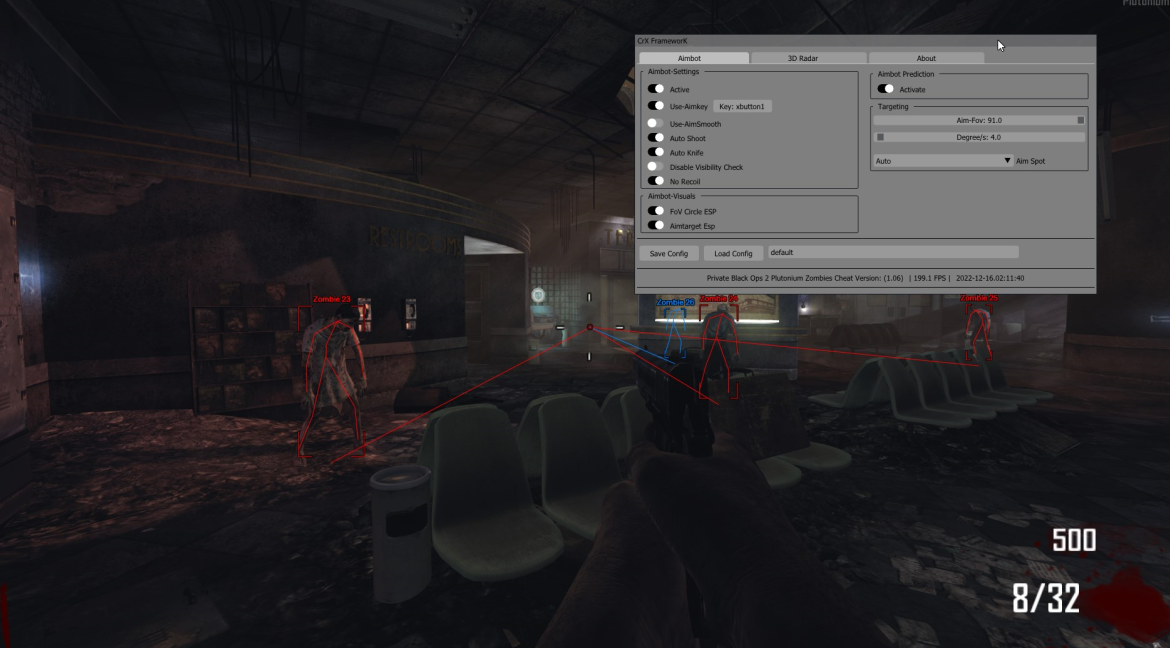Click the 8/32 ammo counter
Screen dimensions: 1170x648
pyautogui.click(x=1046, y=598)
